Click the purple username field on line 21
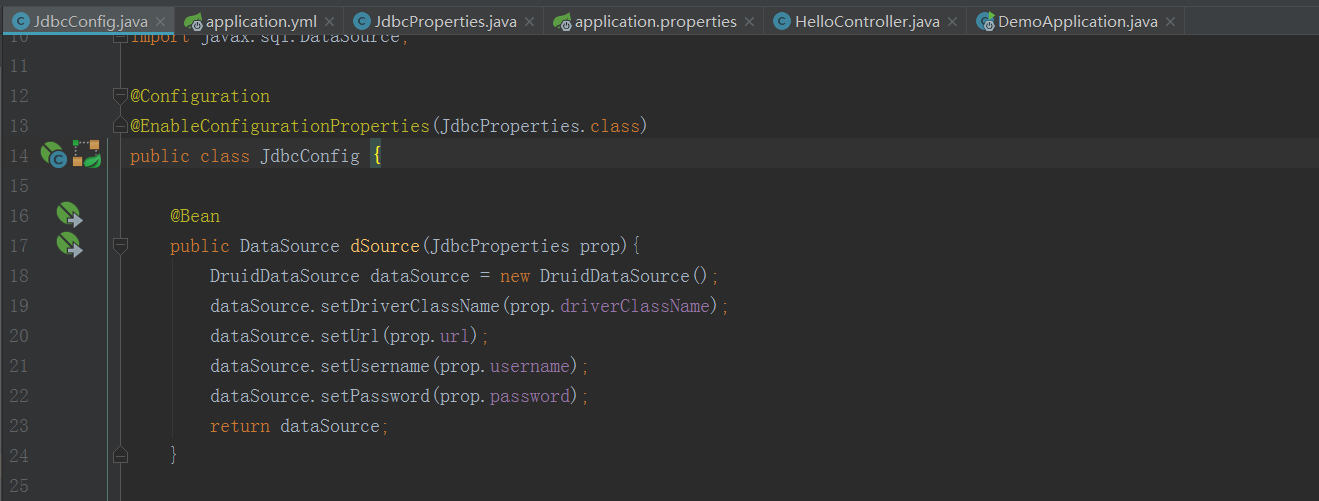 530,366
